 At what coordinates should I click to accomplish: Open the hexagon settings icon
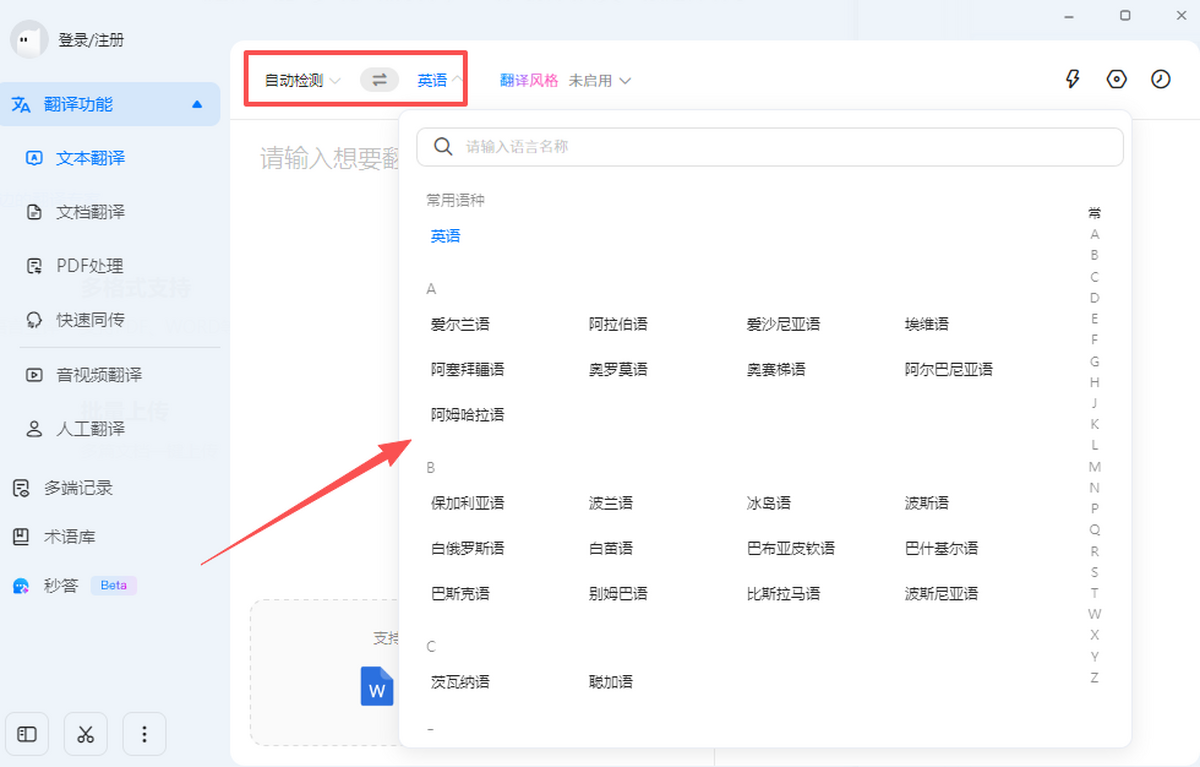click(1117, 79)
